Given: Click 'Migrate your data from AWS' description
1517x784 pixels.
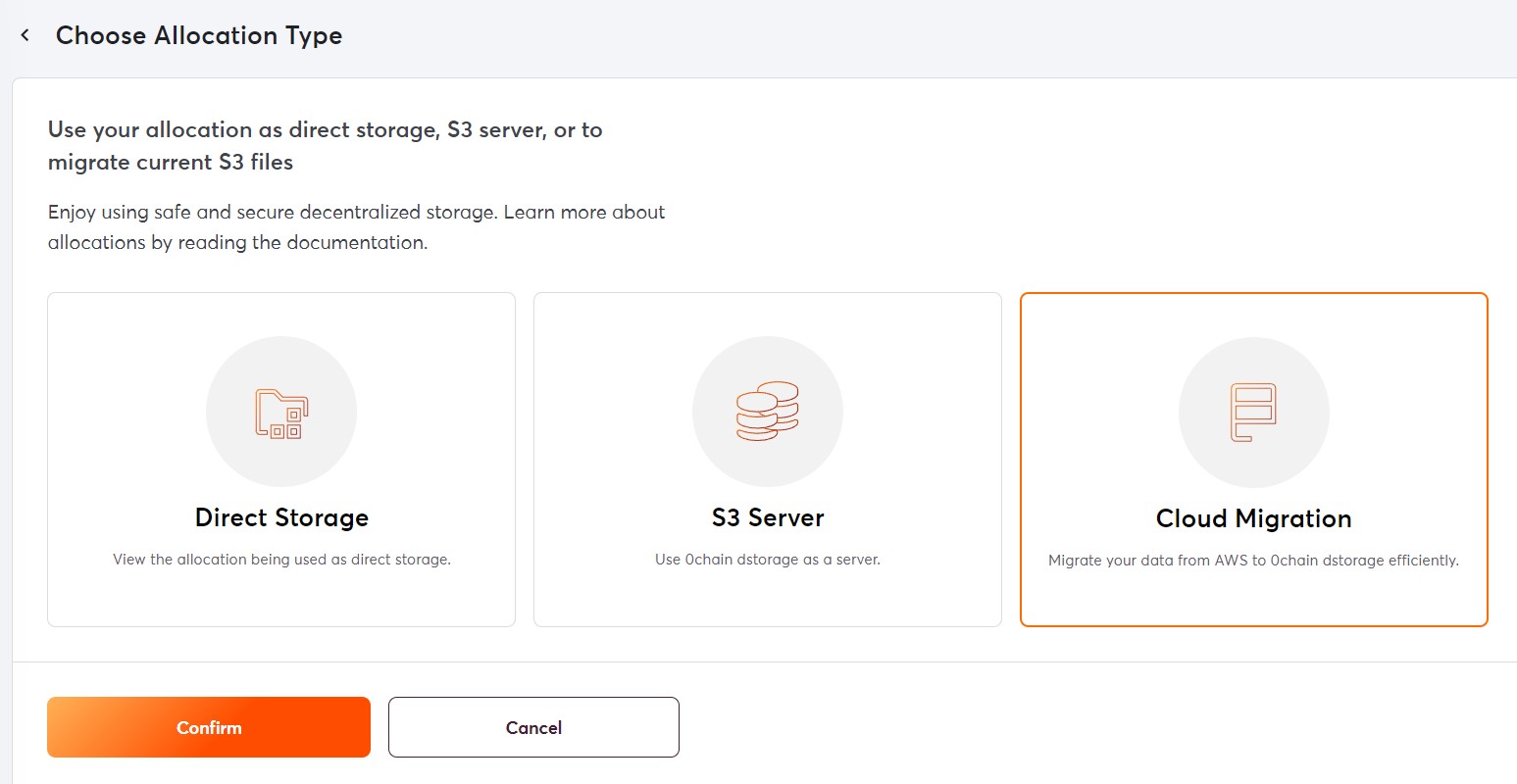Looking at the screenshot, I should tap(1253, 561).
